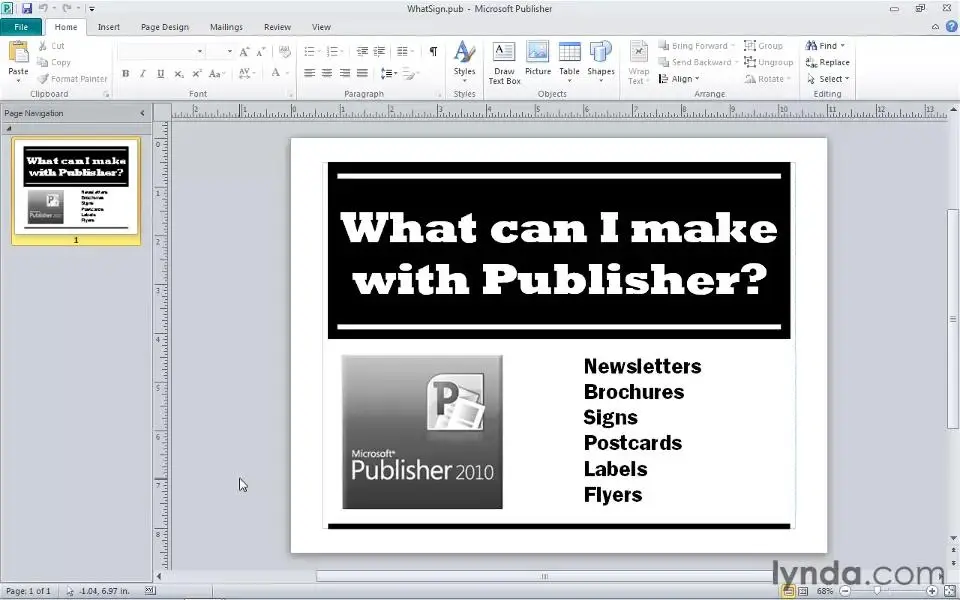Grow font size with the large A icon

click(x=244, y=52)
